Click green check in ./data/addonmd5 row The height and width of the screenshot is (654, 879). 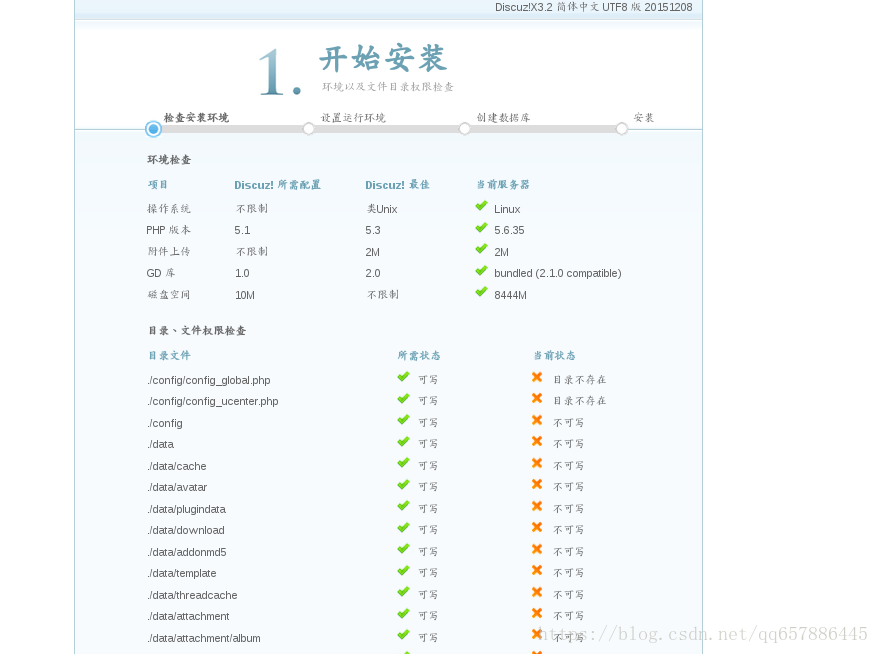tap(404, 549)
